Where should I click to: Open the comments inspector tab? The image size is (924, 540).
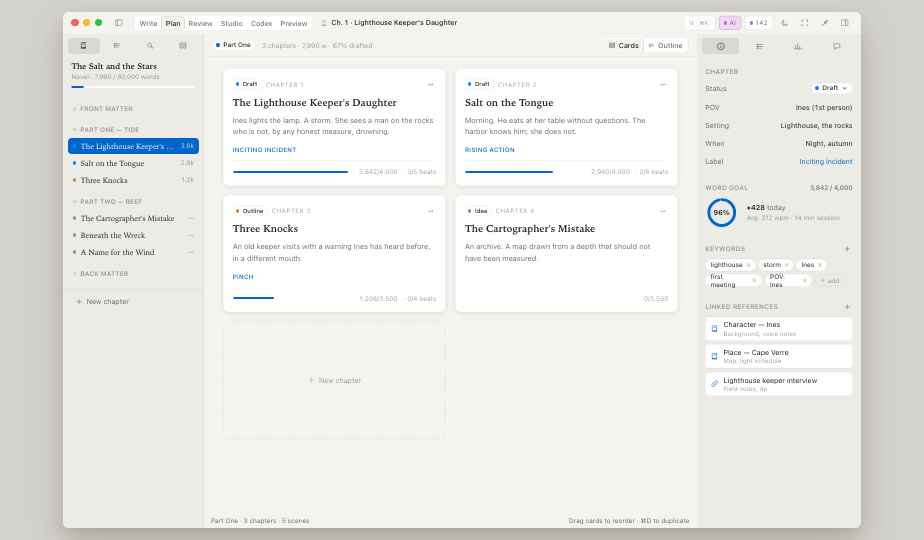pos(836,46)
